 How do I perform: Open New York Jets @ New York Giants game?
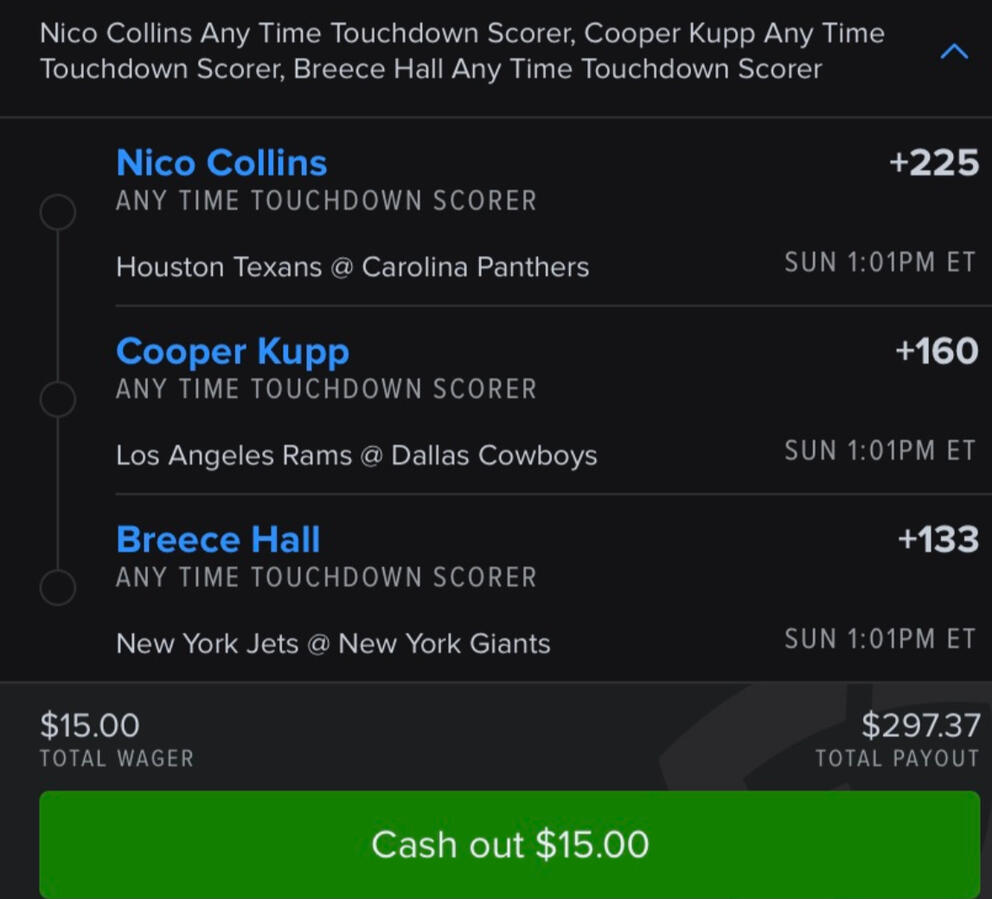(x=333, y=644)
